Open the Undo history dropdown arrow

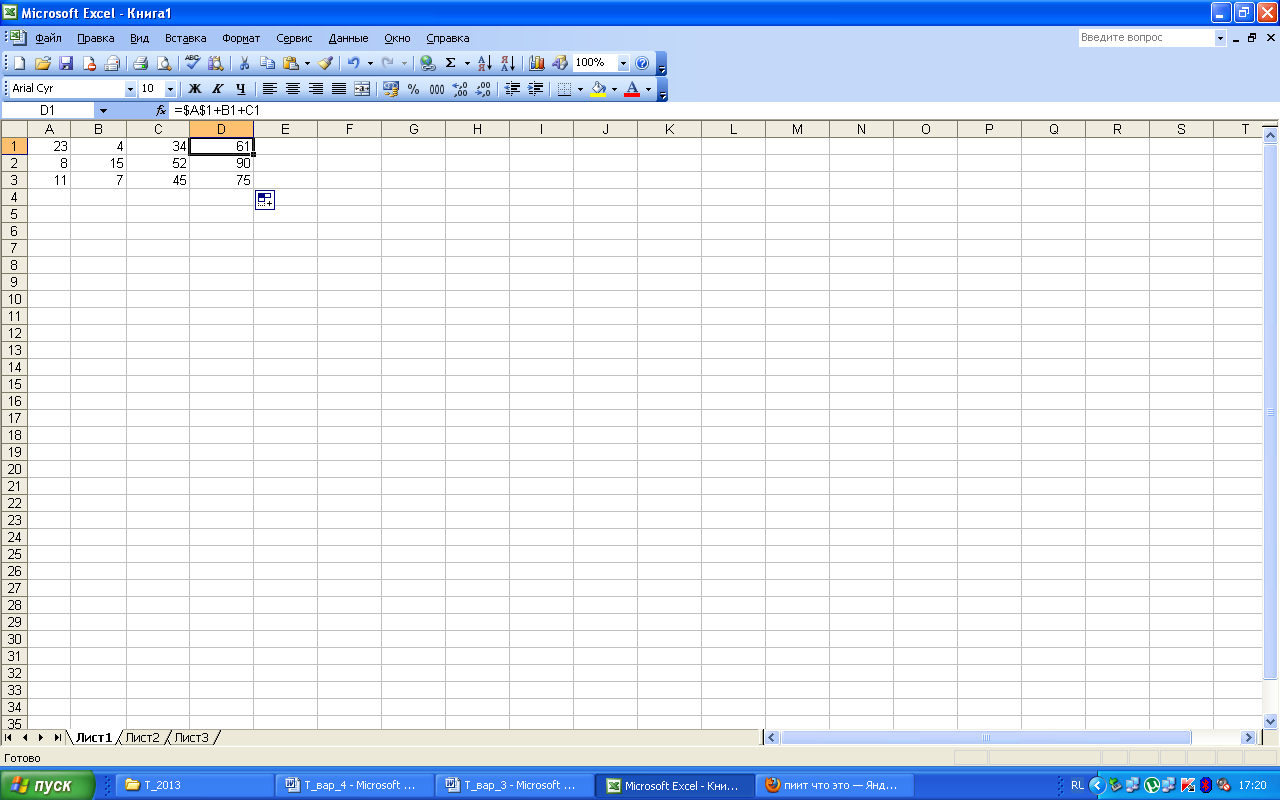click(370, 63)
